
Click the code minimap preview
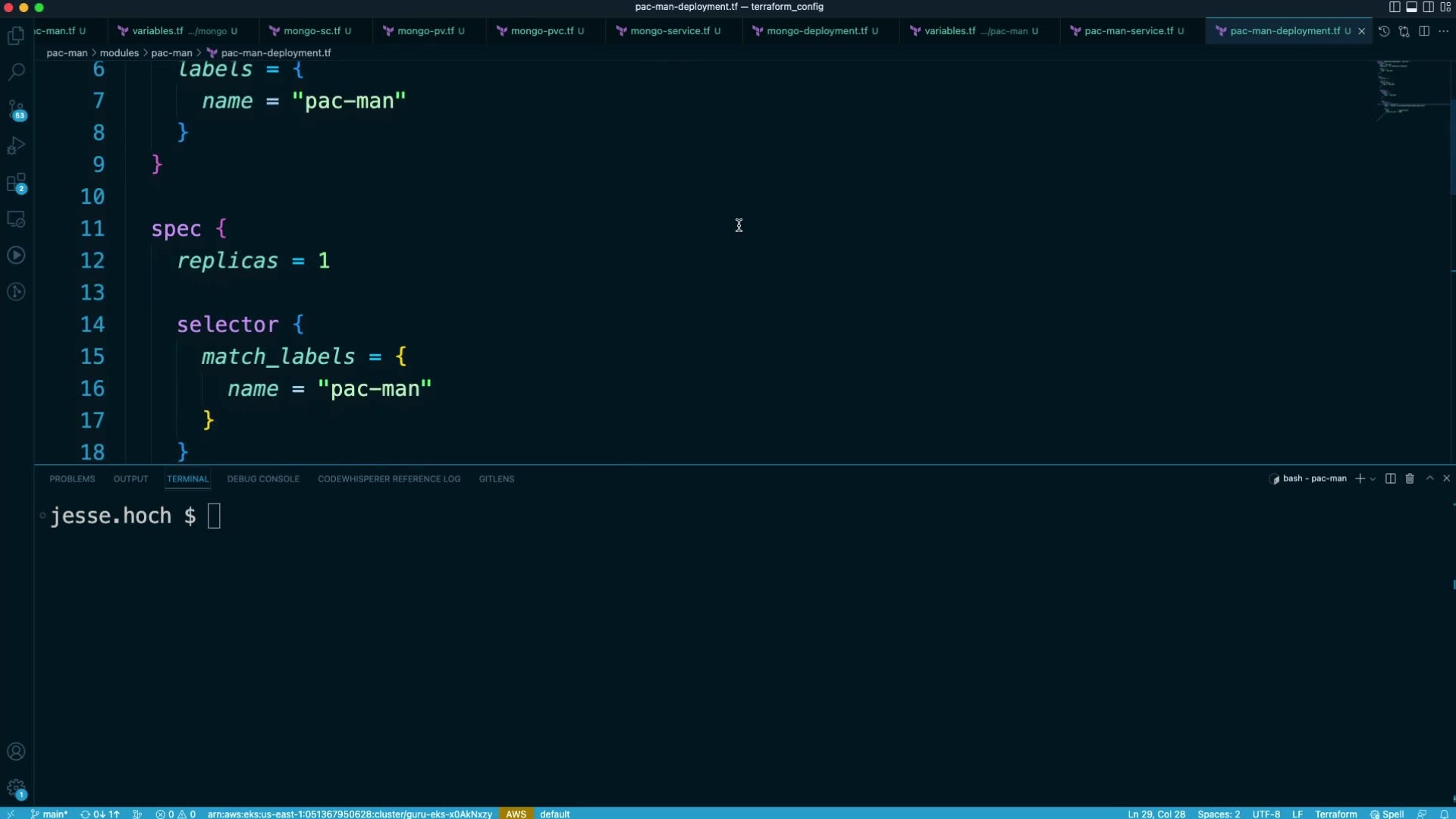click(1403, 87)
